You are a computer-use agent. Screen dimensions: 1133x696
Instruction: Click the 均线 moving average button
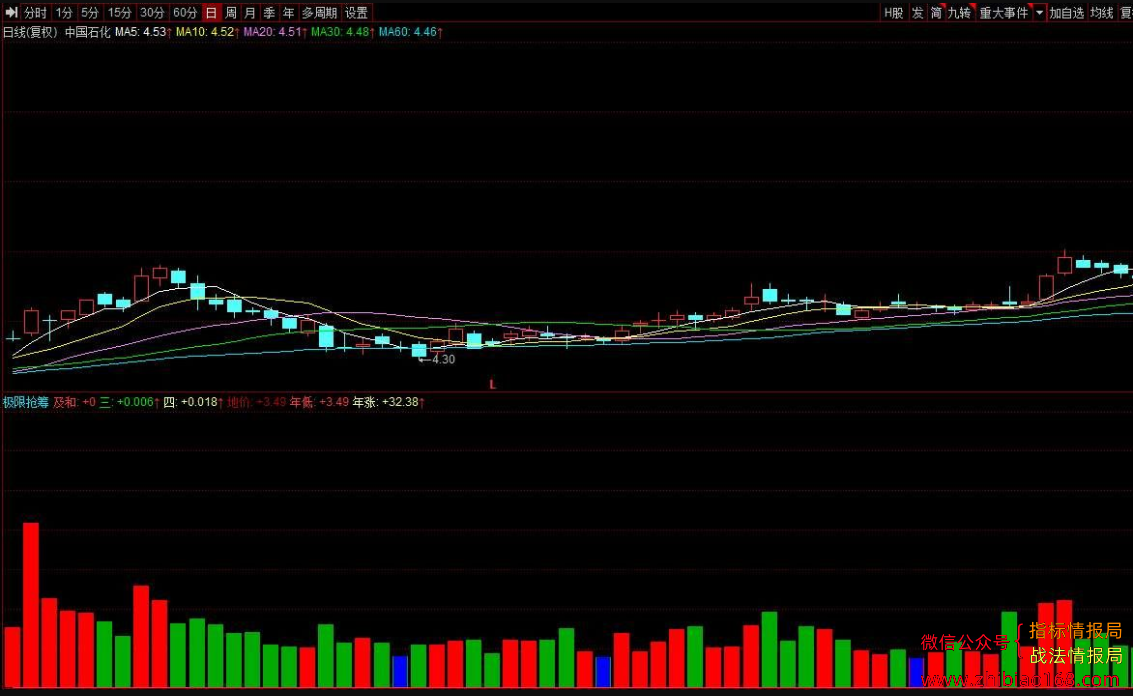(x=1102, y=12)
